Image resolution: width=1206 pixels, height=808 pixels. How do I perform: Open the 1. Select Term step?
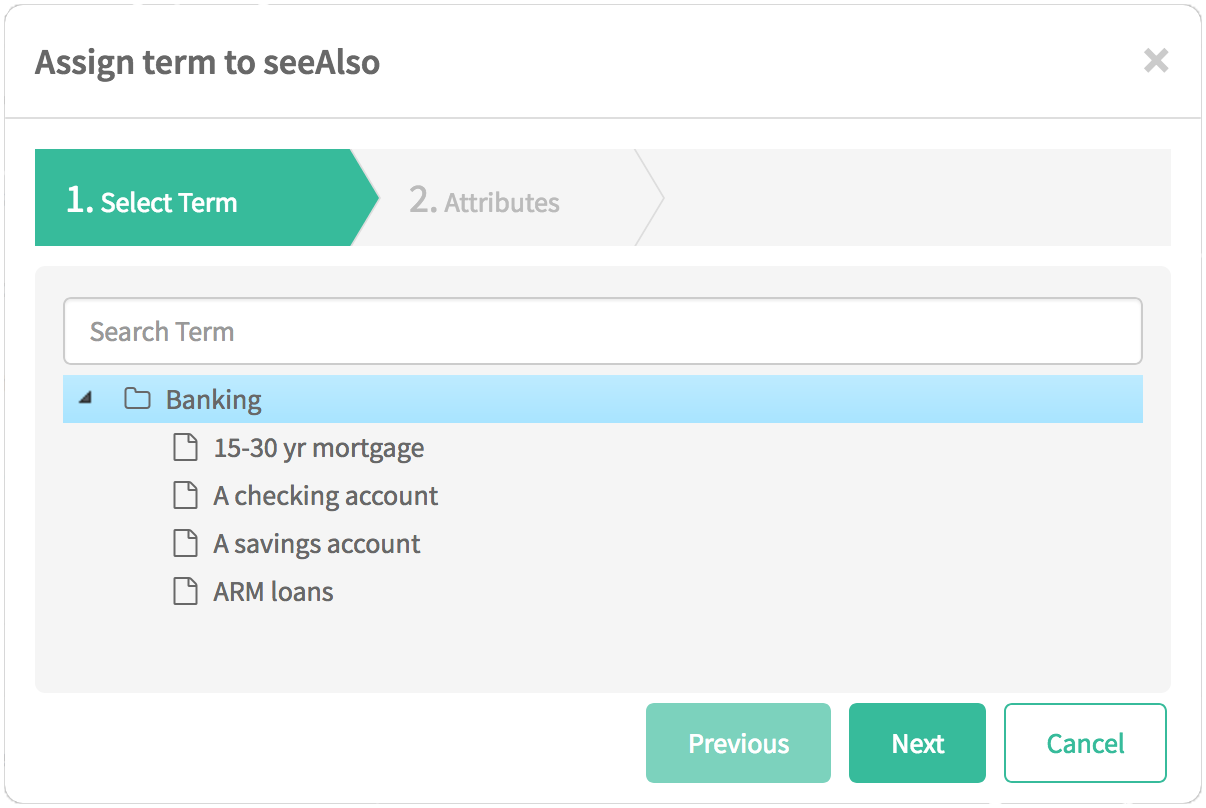click(x=205, y=198)
